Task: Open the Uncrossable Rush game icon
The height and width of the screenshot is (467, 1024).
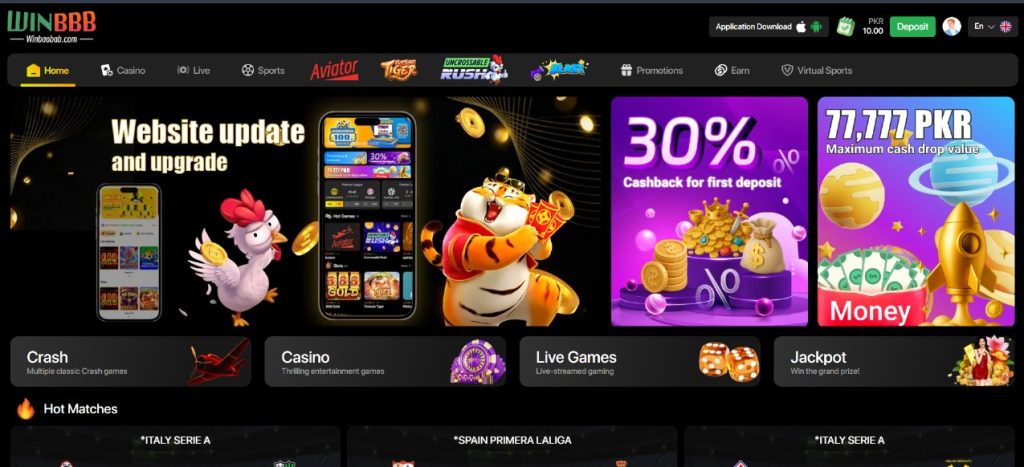Action: tap(473, 70)
